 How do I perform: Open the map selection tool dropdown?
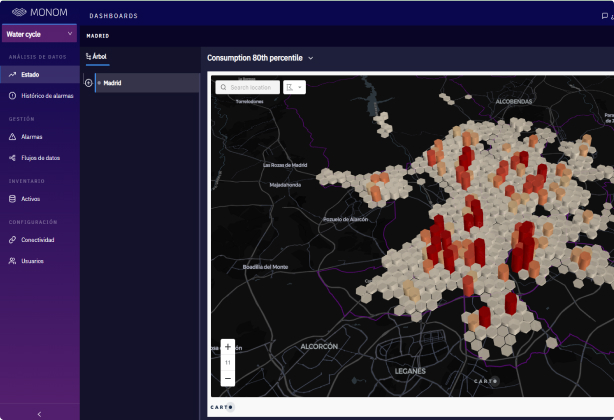pos(294,87)
